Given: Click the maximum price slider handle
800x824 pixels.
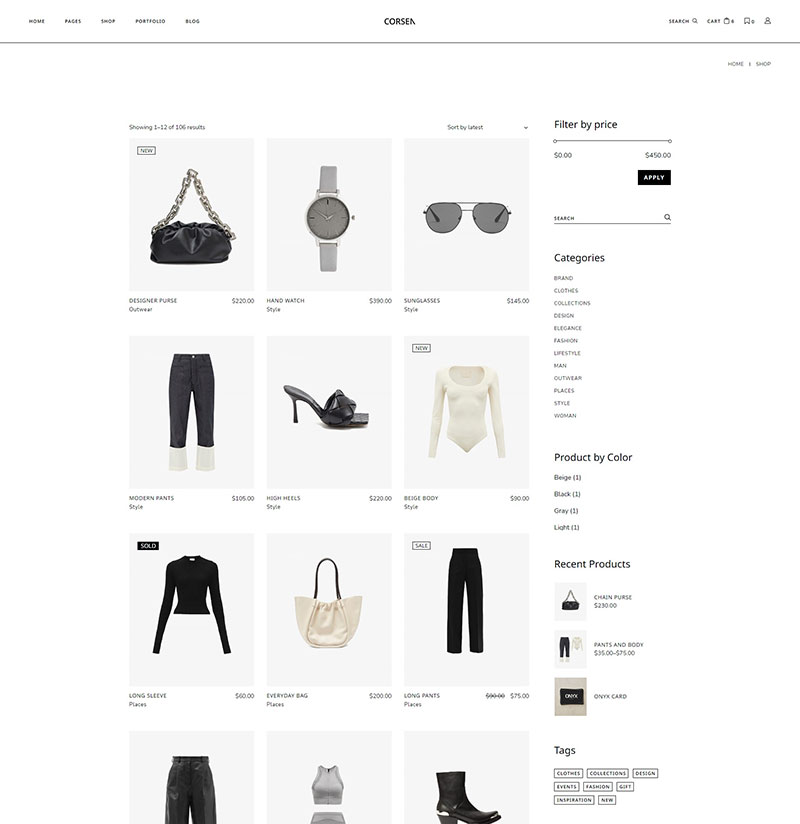Looking at the screenshot, I should click(670, 141).
